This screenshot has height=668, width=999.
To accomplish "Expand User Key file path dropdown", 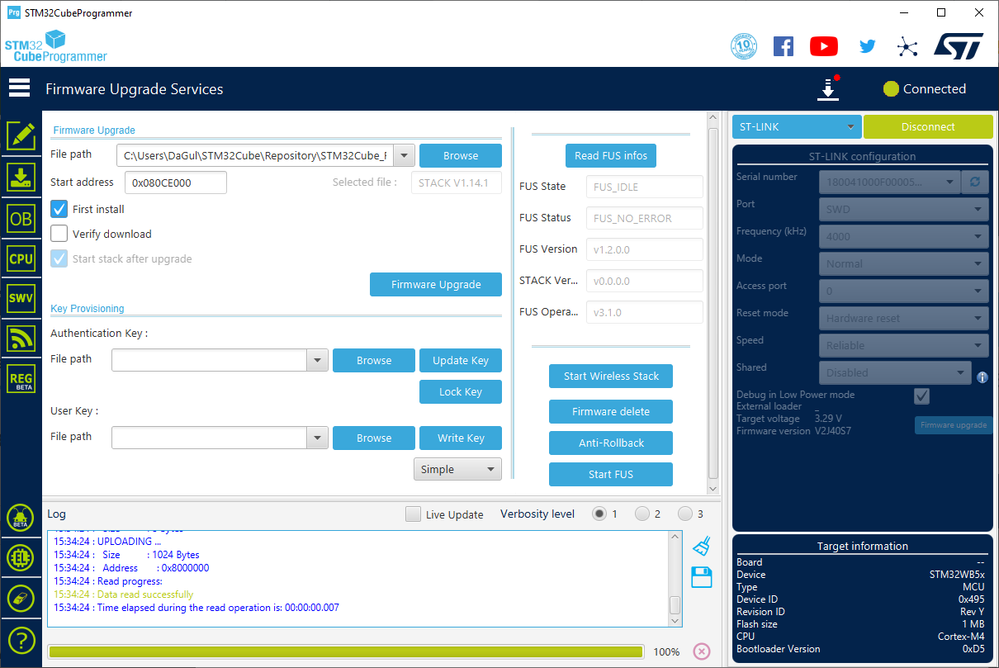I will [317, 438].
